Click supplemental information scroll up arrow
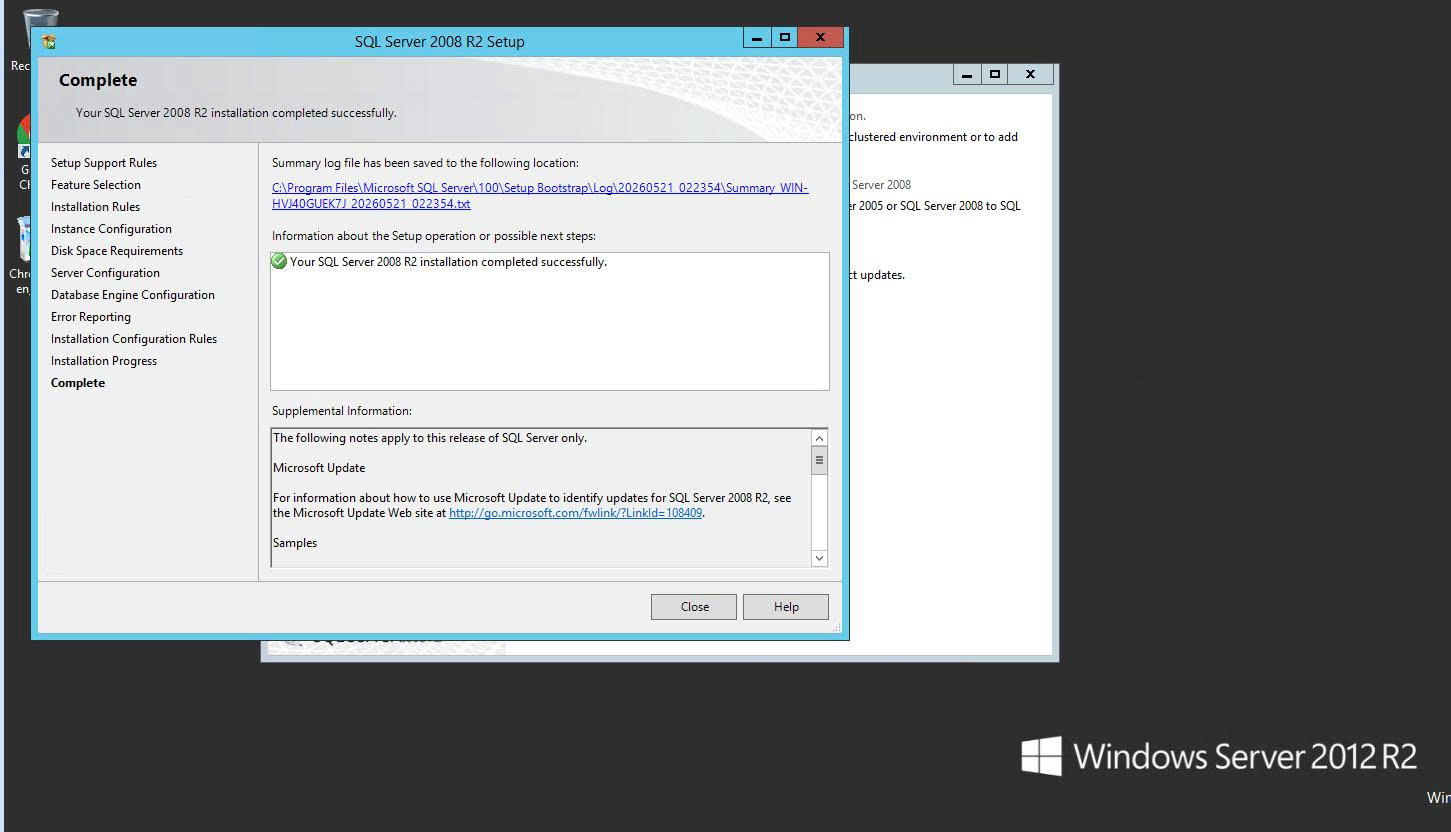 click(819, 438)
